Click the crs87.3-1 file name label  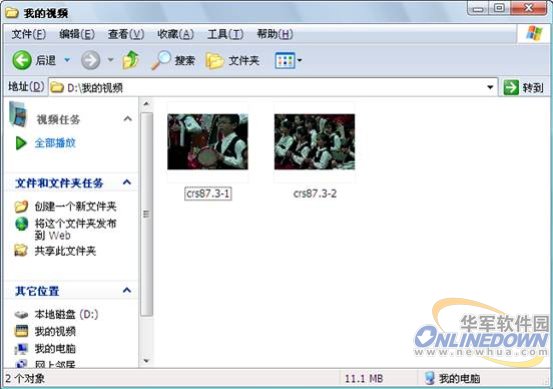[x=208, y=193]
